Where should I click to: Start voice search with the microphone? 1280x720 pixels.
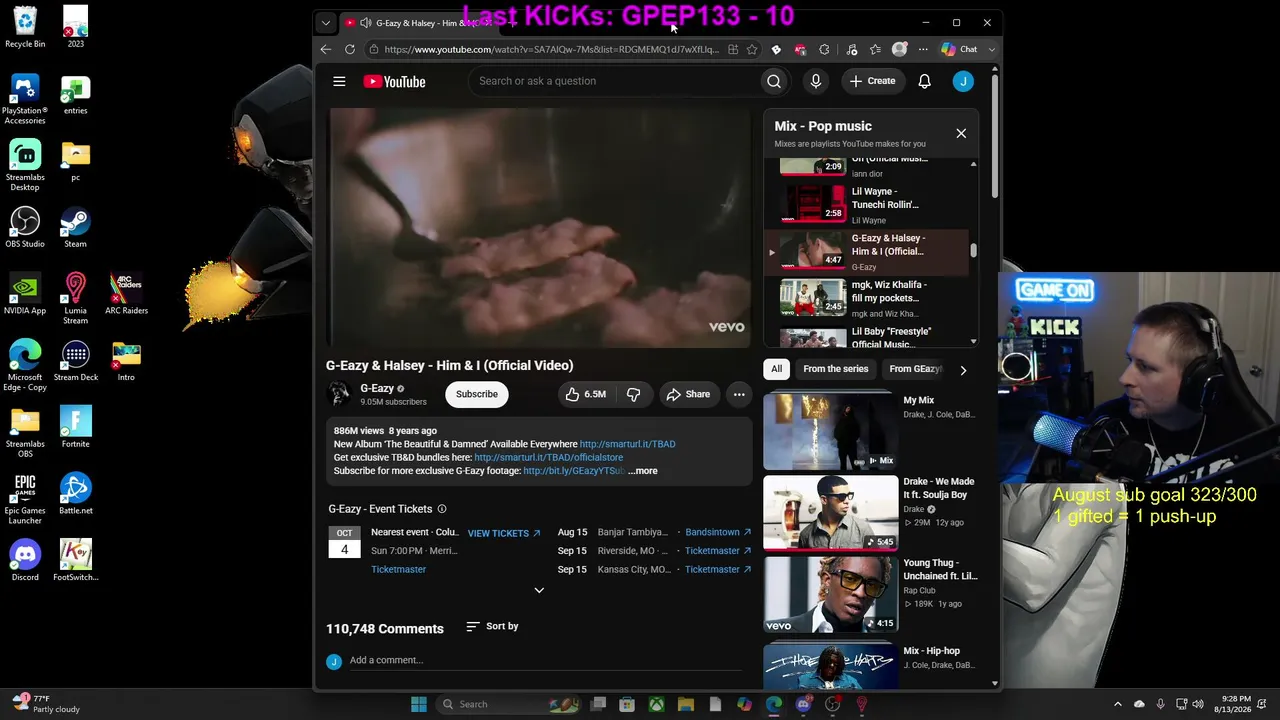[816, 81]
